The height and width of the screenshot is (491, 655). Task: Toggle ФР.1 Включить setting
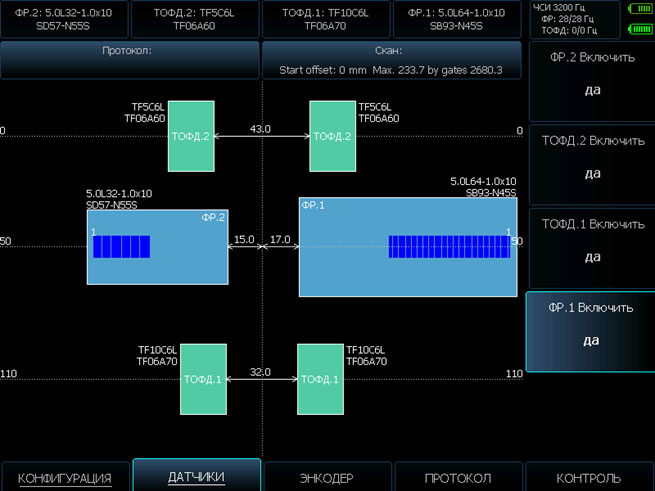point(590,325)
